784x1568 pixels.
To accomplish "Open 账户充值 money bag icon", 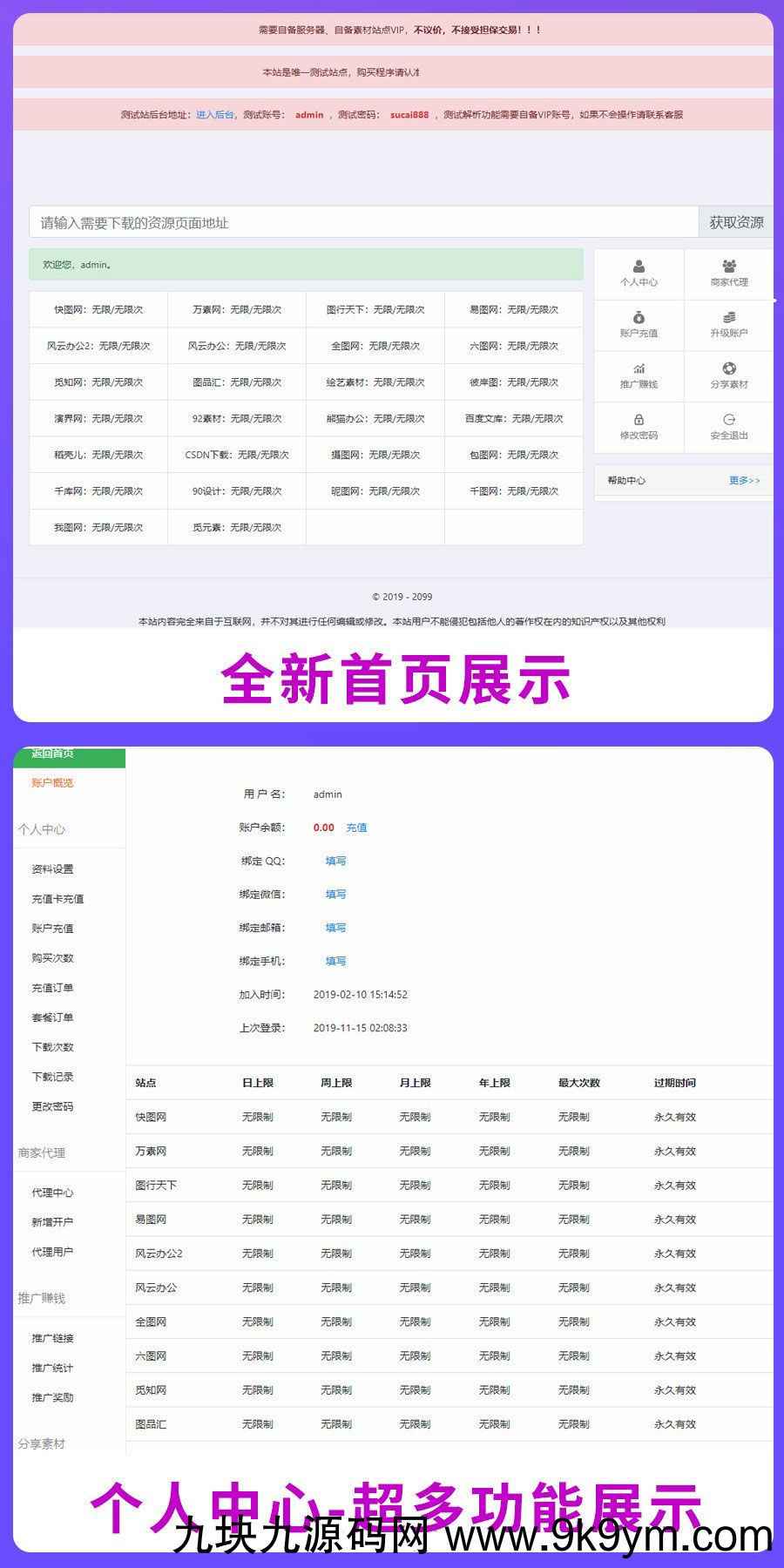I will point(639,318).
